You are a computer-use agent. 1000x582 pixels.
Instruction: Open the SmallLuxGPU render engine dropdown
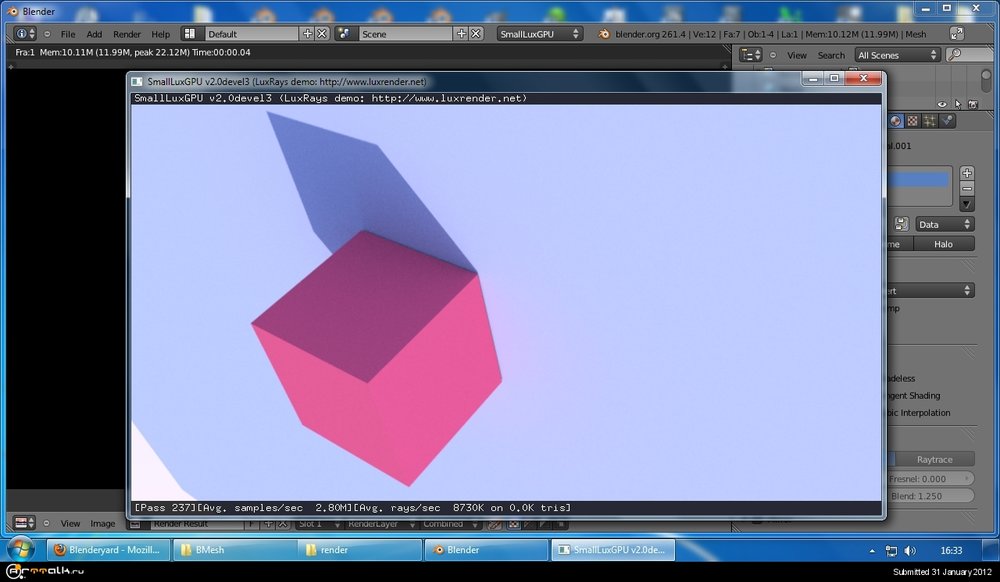(540, 34)
